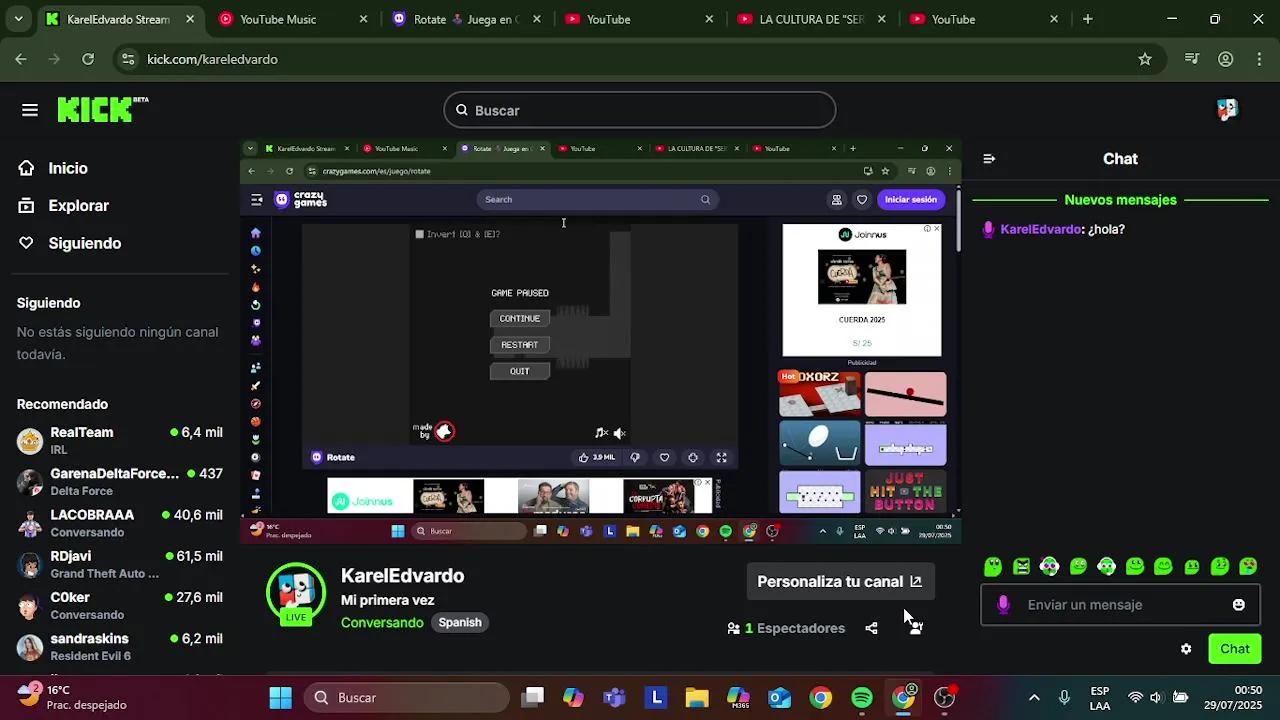Open weather widget showing 16°C
Viewport: 1280px width, 720px height.
(73, 697)
